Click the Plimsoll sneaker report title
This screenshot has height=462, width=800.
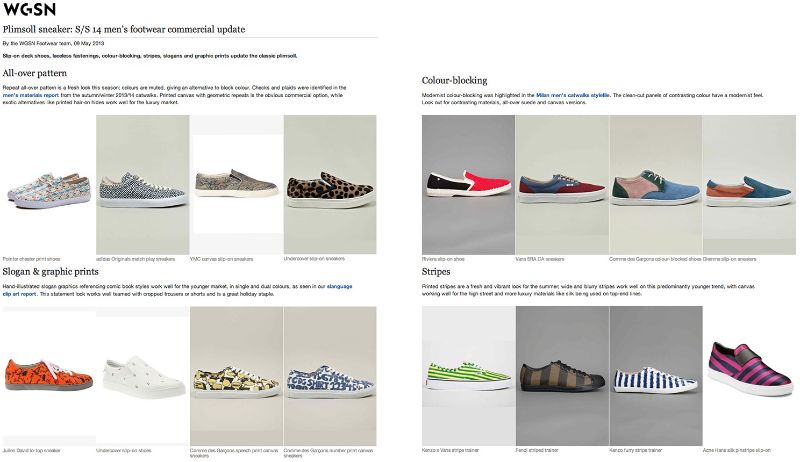[124, 29]
